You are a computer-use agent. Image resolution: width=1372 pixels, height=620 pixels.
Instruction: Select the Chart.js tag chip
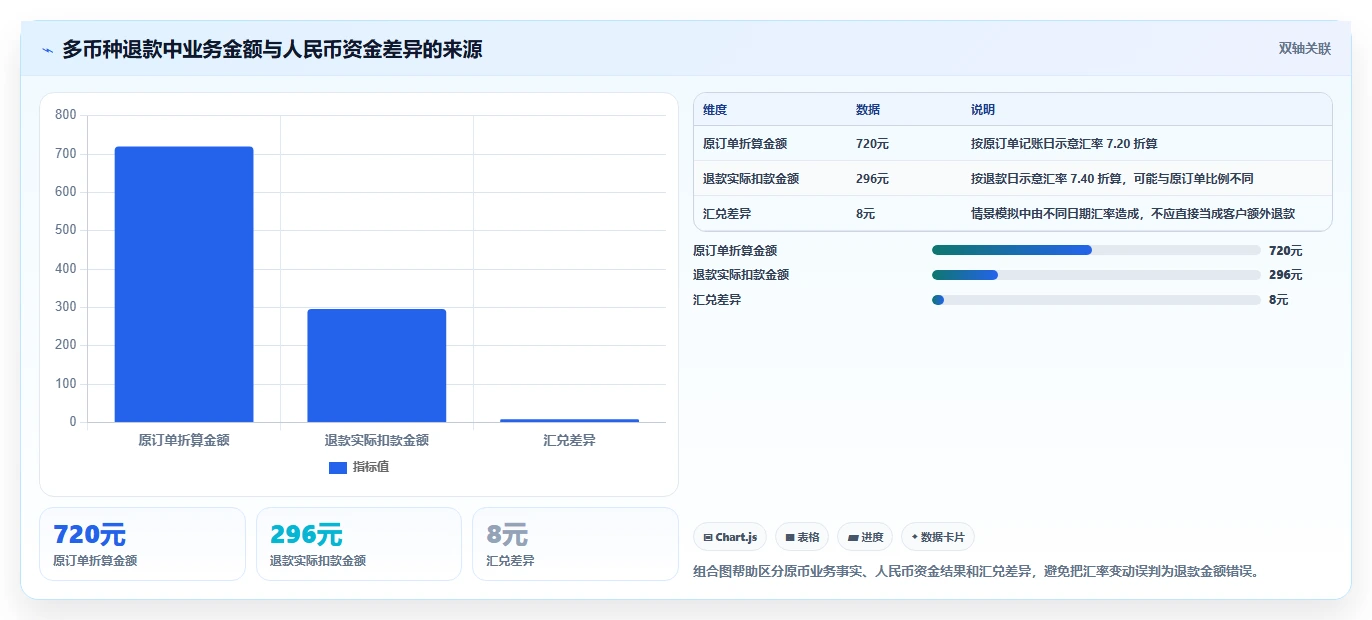tap(730, 537)
